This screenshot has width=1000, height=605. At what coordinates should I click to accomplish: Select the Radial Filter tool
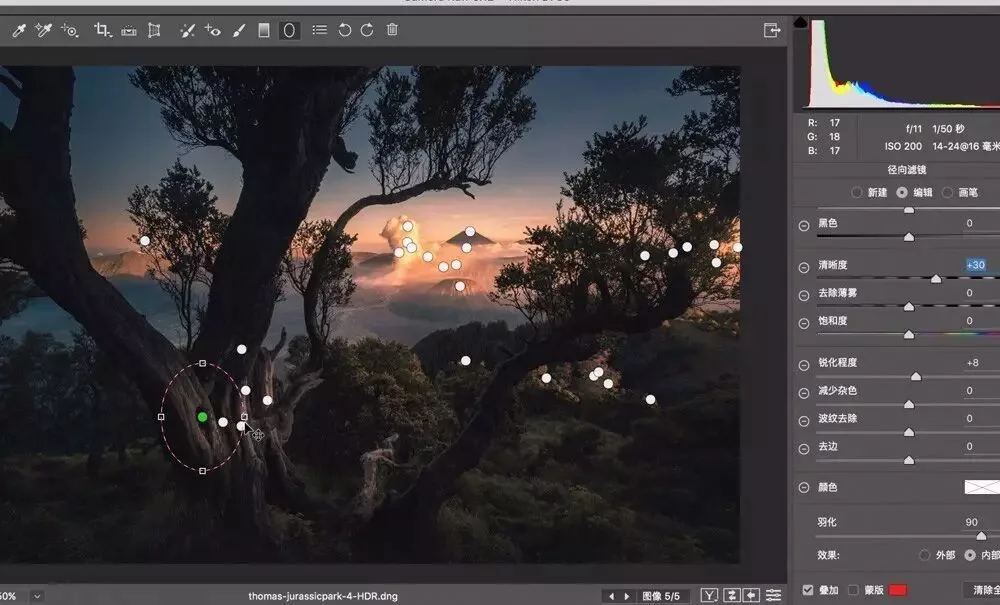click(289, 30)
